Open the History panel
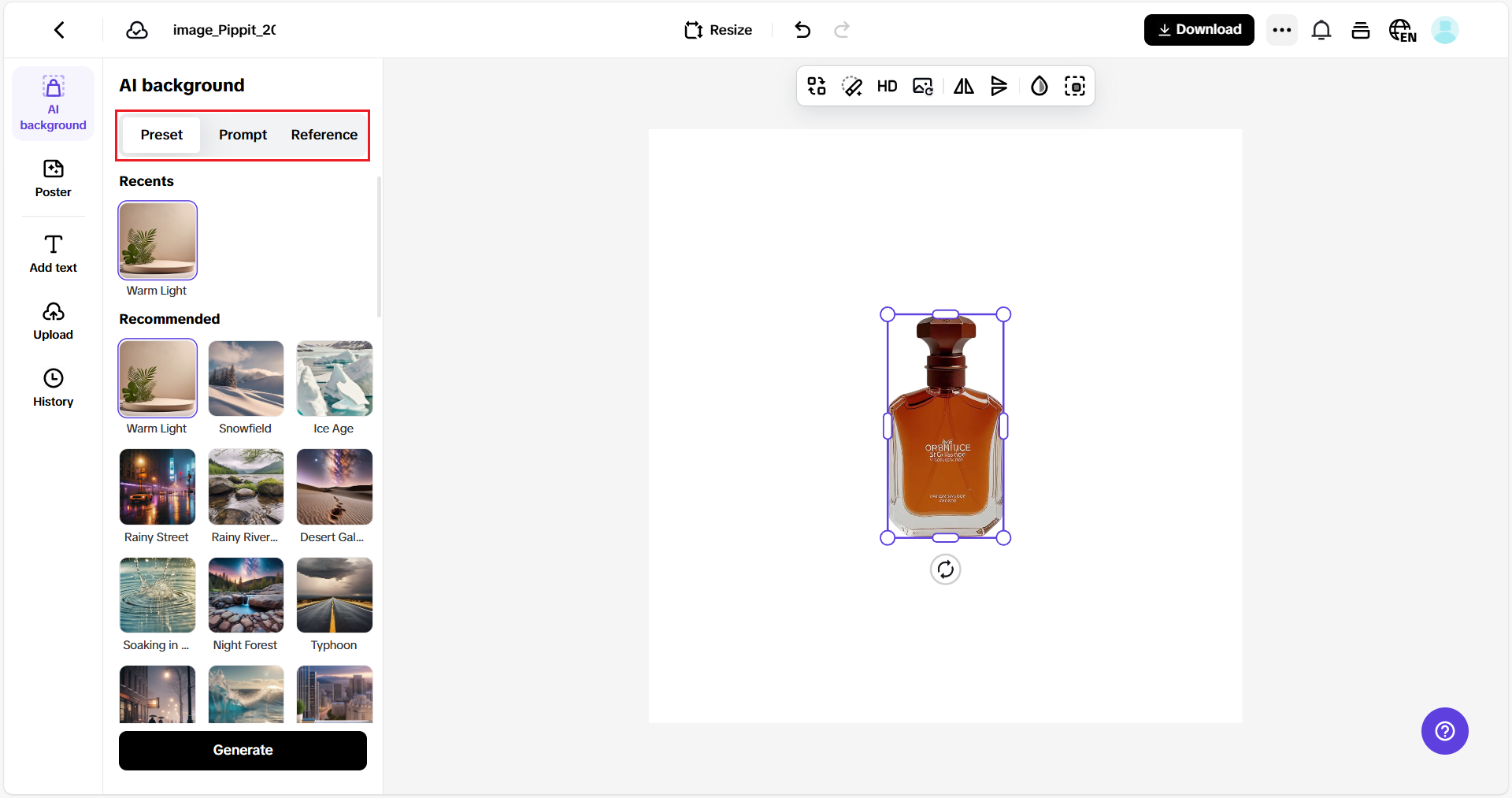This screenshot has width=1512, height=798. tap(54, 388)
